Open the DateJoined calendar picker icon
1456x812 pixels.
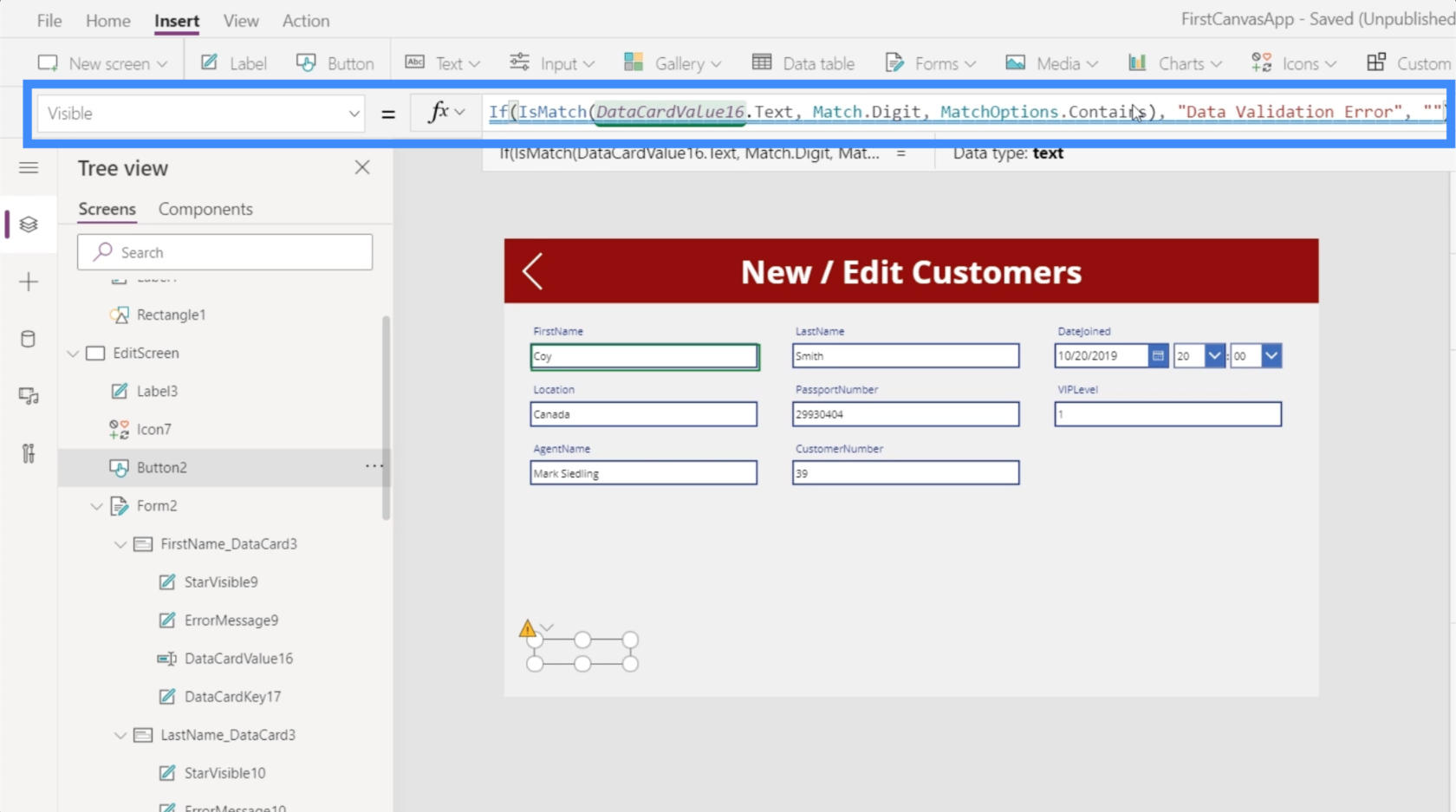1158,355
